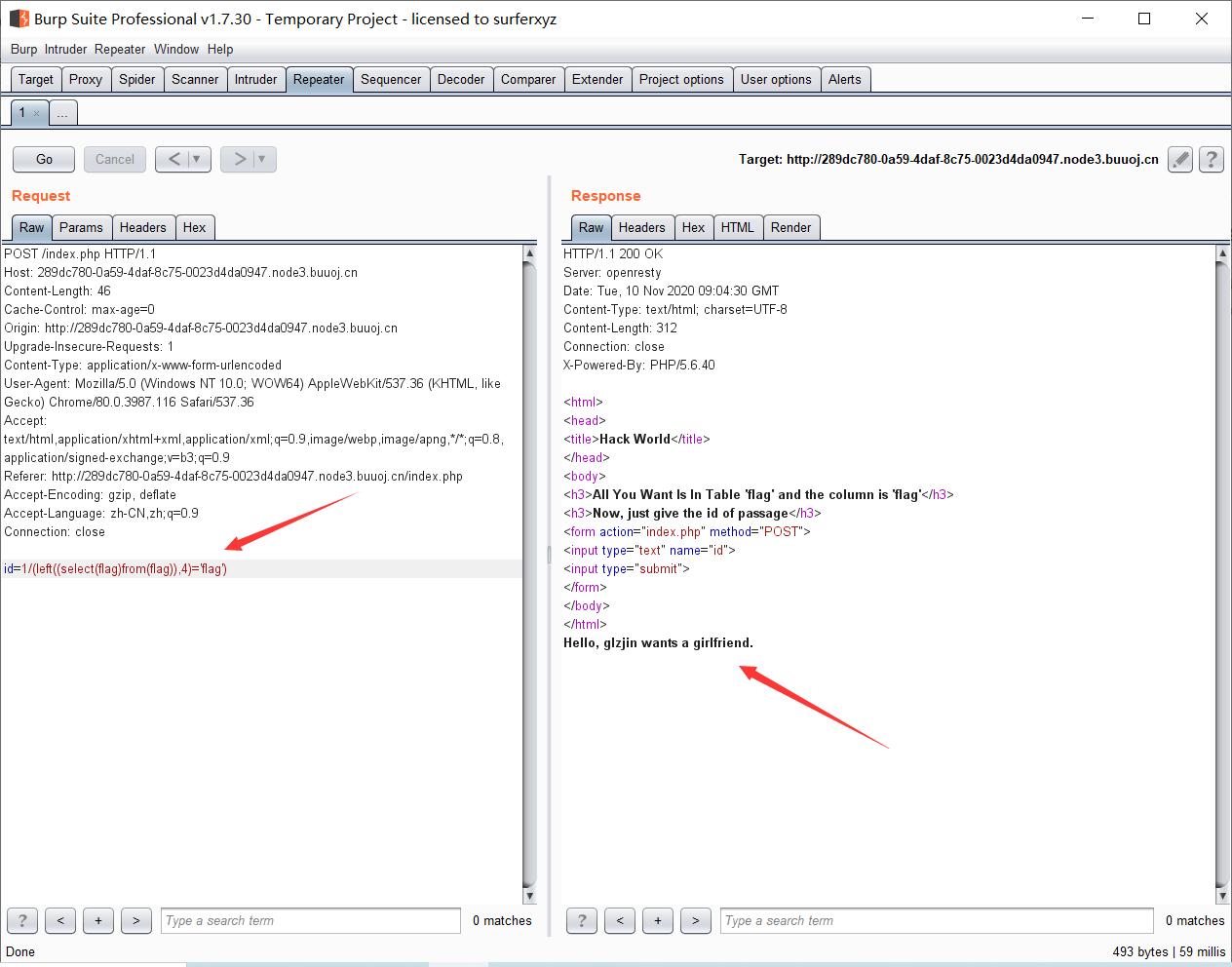Select the response Raw tab
Viewport: 1232px width, 967px height.
tap(592, 227)
